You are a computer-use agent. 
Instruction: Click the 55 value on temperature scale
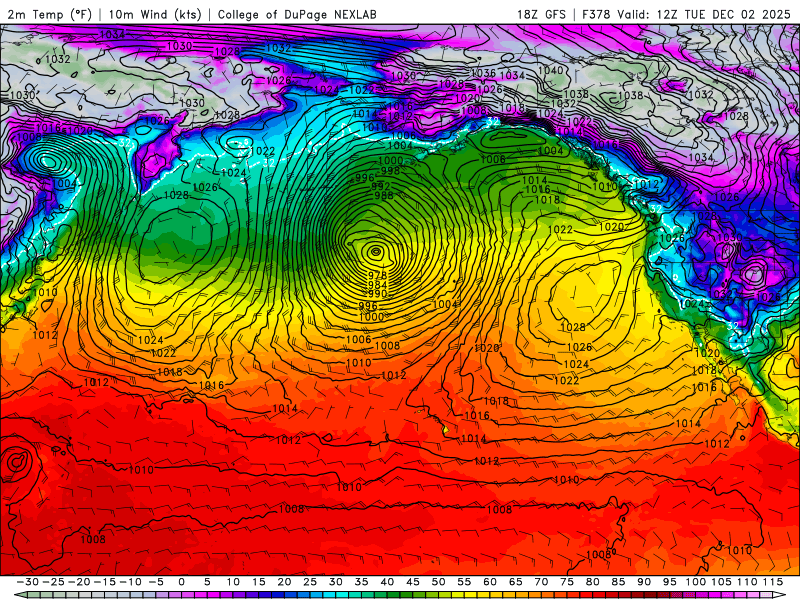click(464, 582)
